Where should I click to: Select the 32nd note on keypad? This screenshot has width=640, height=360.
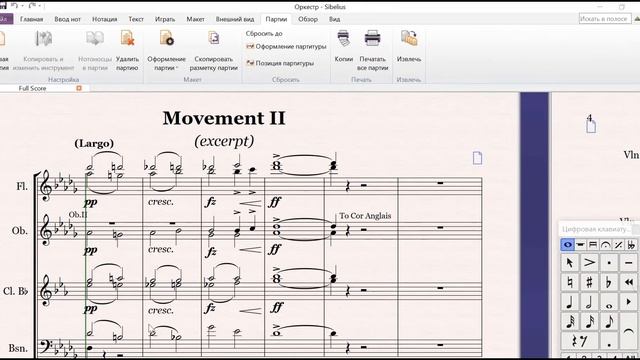(x=569, y=322)
